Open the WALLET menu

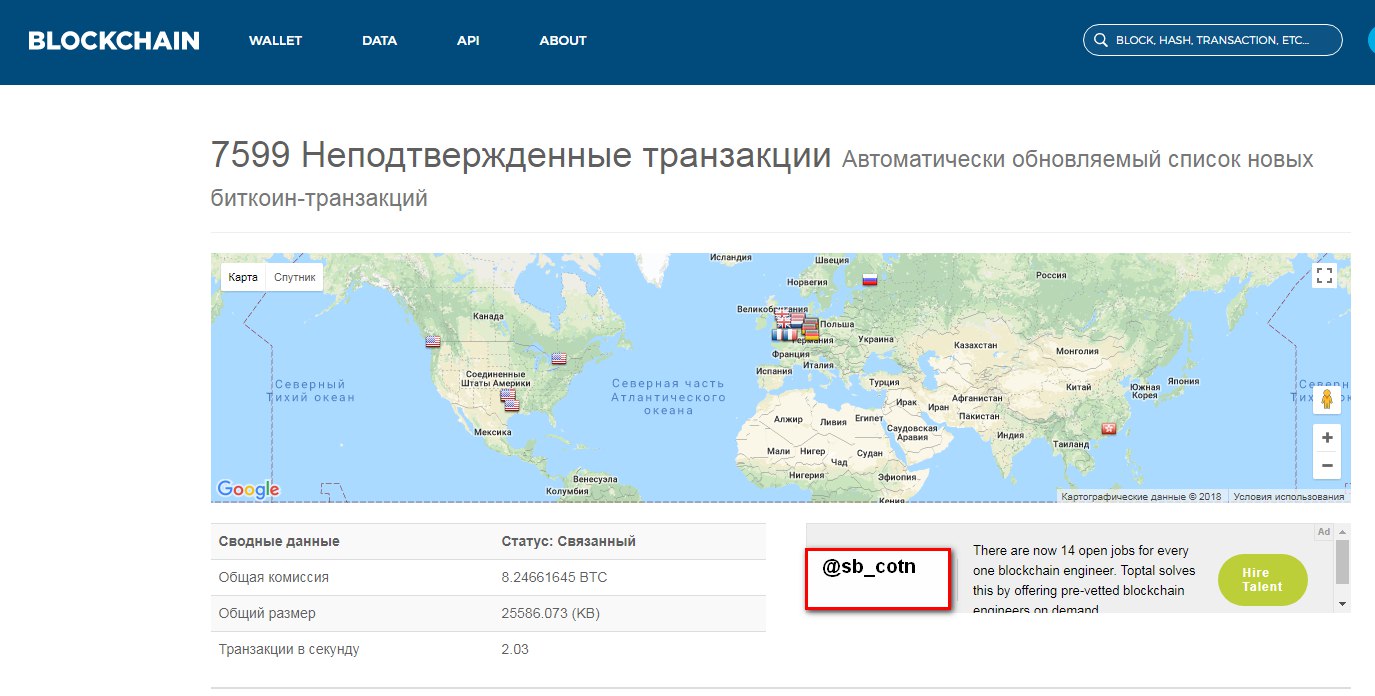[275, 41]
